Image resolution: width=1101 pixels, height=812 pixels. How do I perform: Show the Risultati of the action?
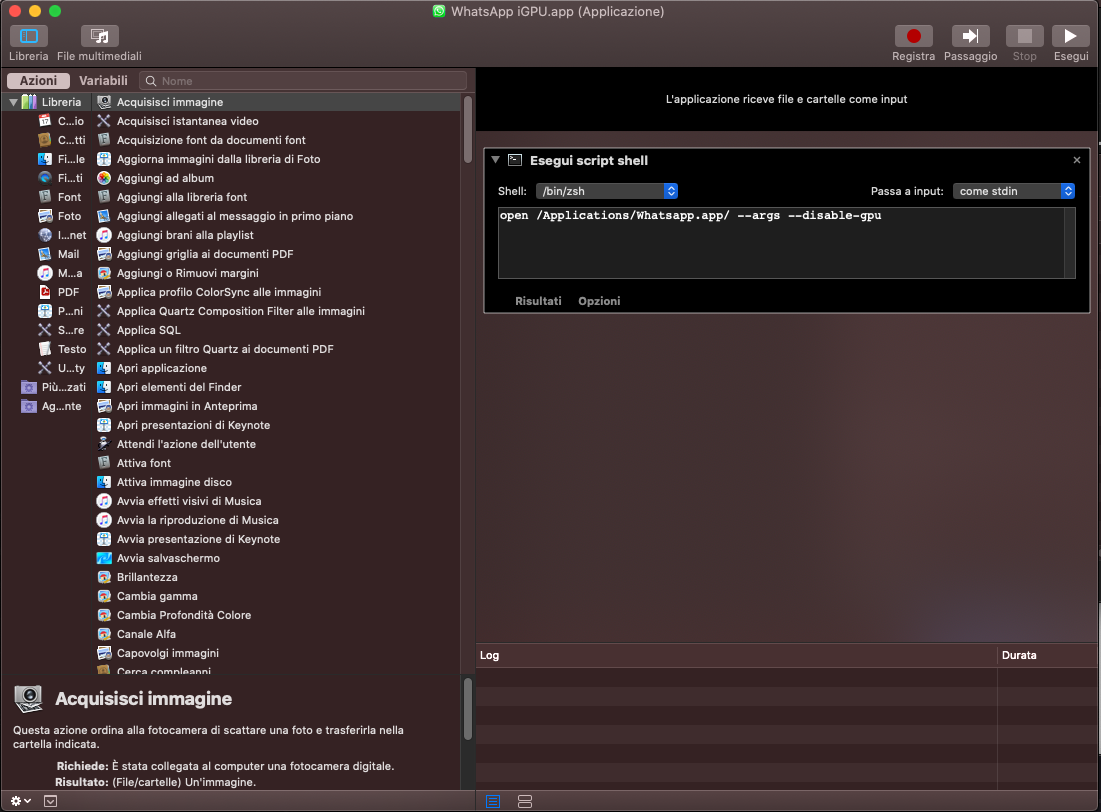538,301
